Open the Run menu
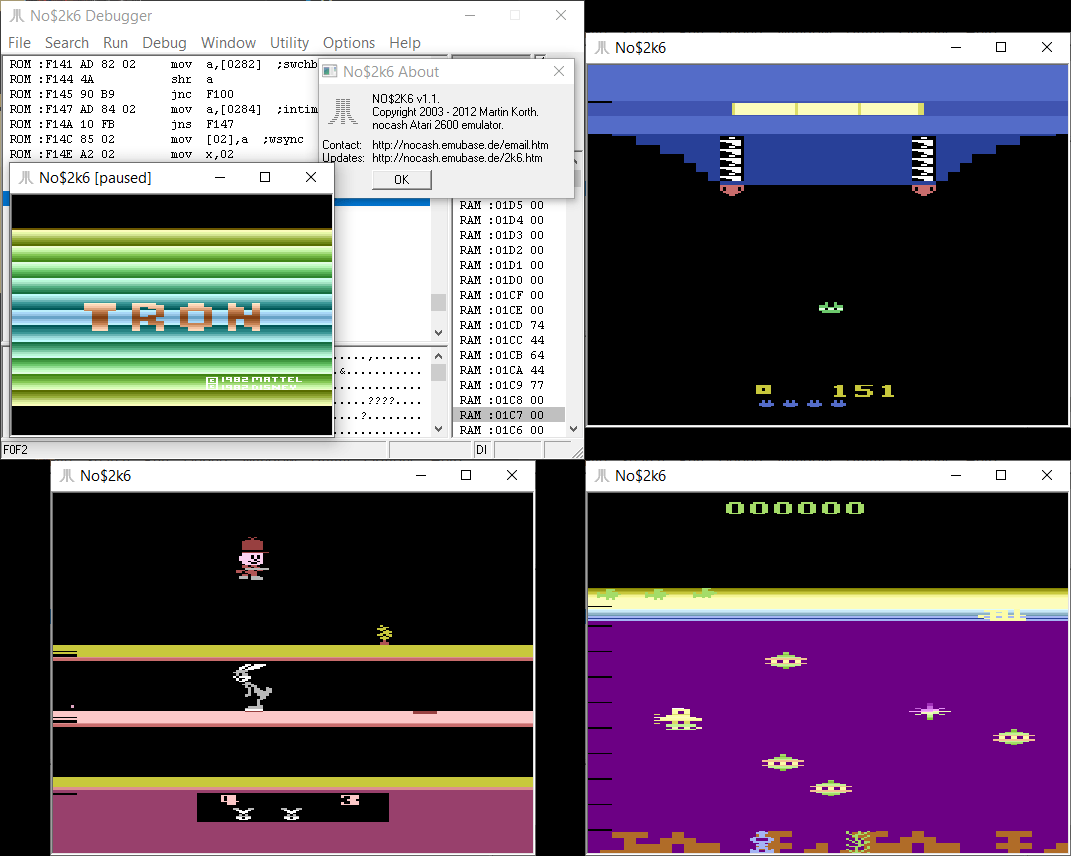 click(x=115, y=43)
